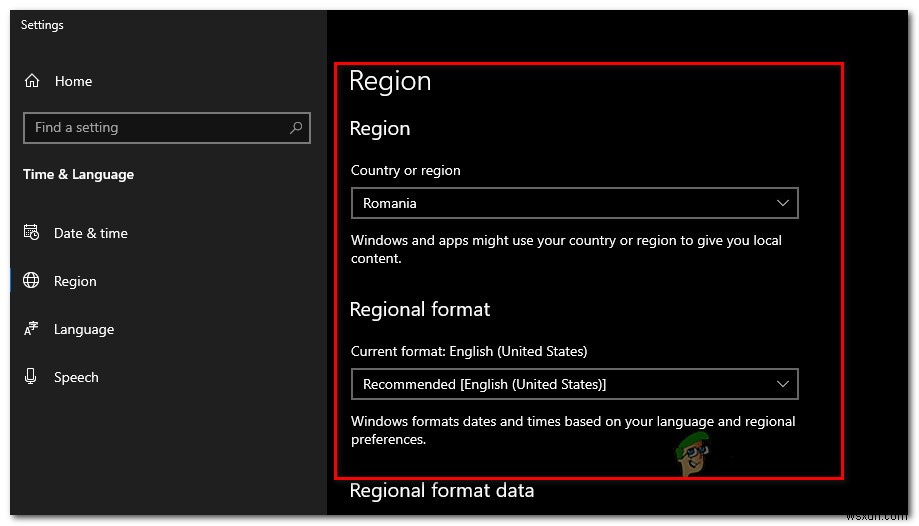Click the search magnifier icon
The width and height of the screenshot is (919, 526).
296,127
